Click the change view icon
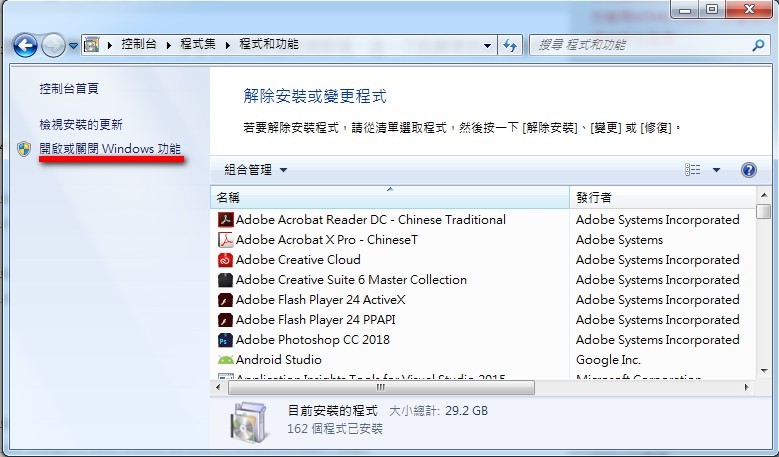 pos(693,170)
